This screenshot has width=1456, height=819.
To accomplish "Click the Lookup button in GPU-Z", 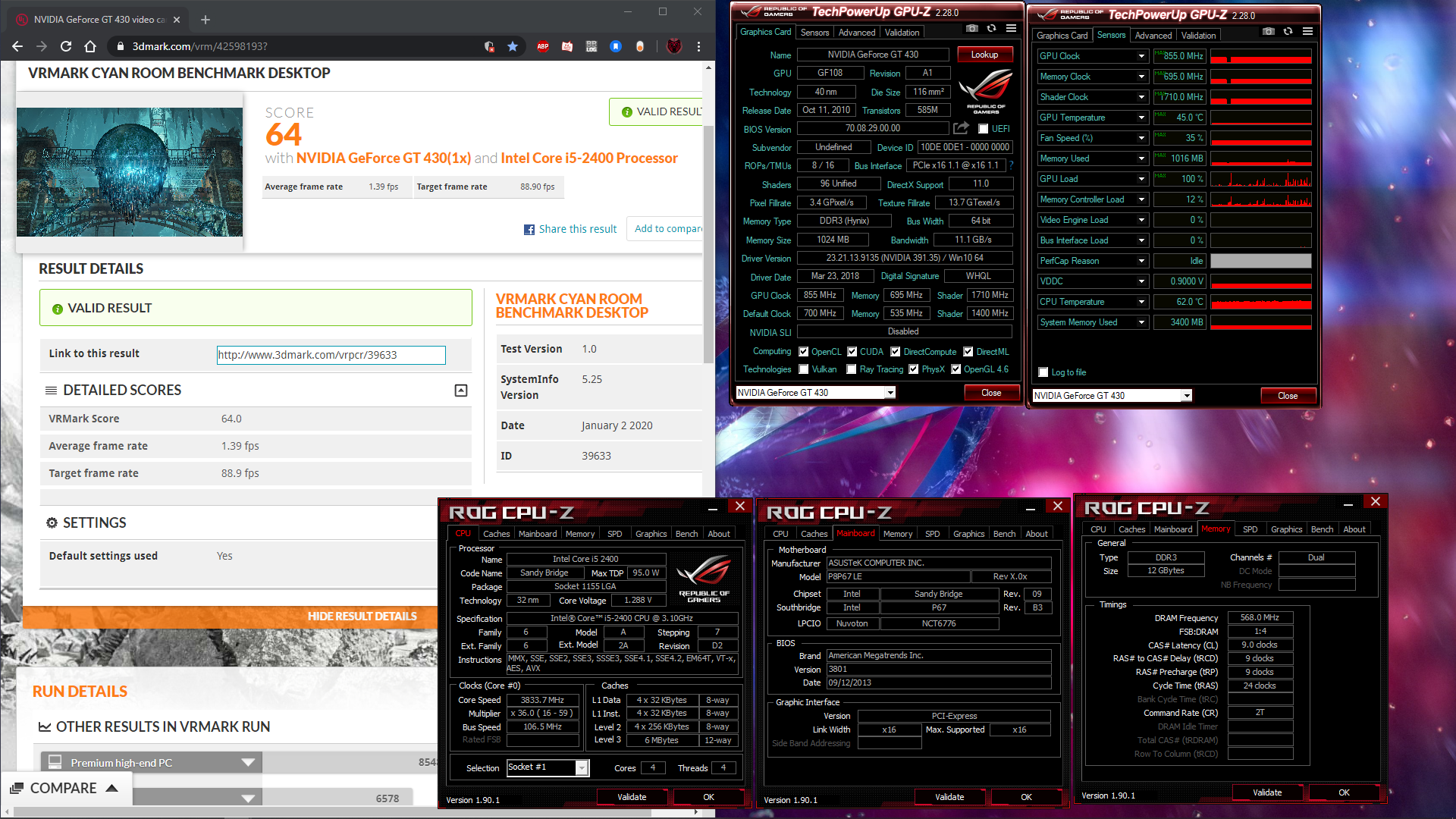I will click(x=984, y=55).
